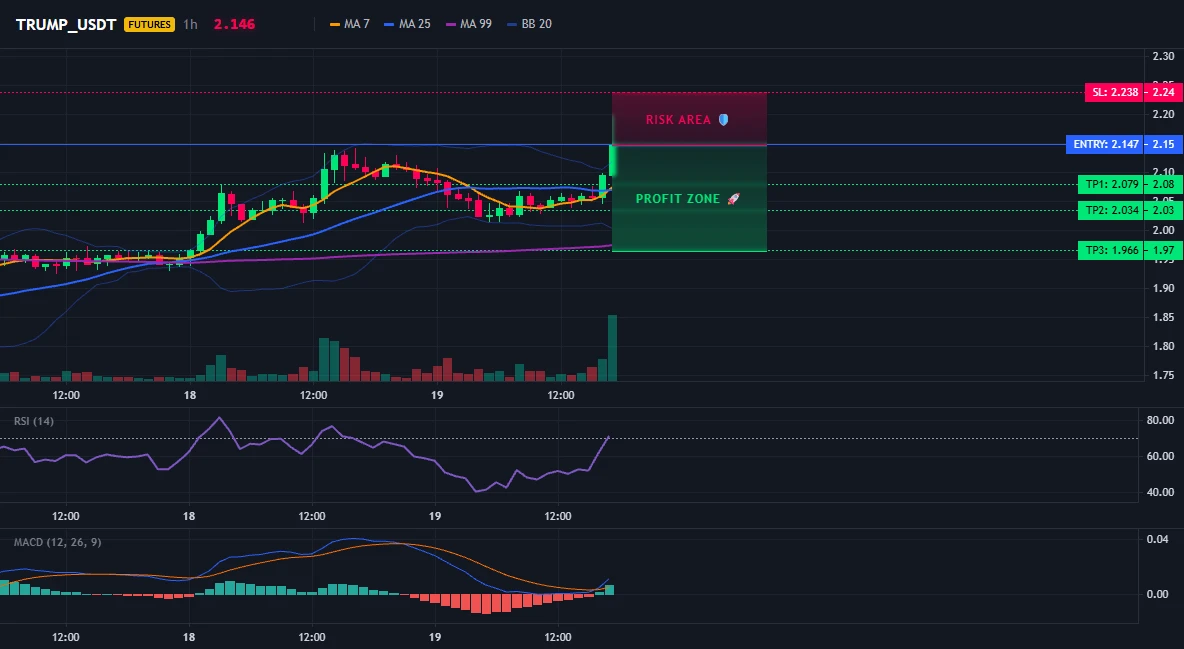The height and width of the screenshot is (649, 1184).
Task: Open the MACD (12, 26, 9) indicator label
Action: (x=57, y=542)
